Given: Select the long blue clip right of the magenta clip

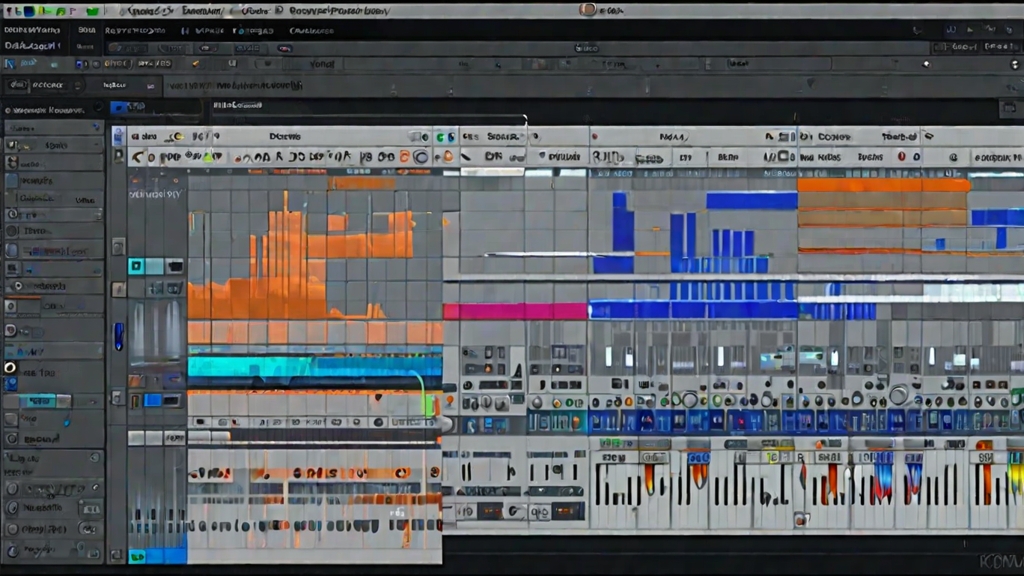Looking at the screenshot, I should [693, 310].
